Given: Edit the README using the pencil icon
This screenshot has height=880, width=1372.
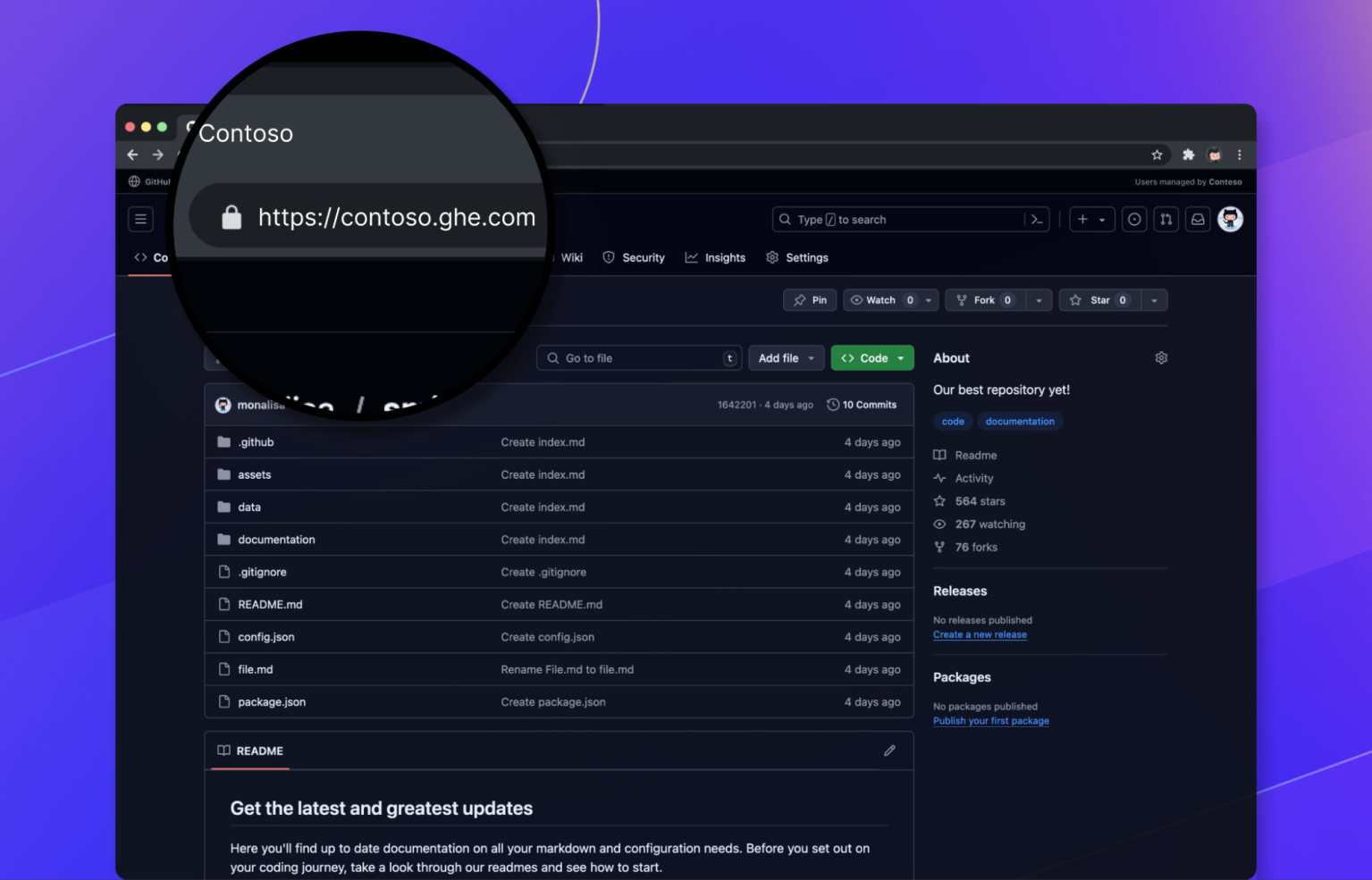Looking at the screenshot, I should pyautogui.click(x=889, y=750).
